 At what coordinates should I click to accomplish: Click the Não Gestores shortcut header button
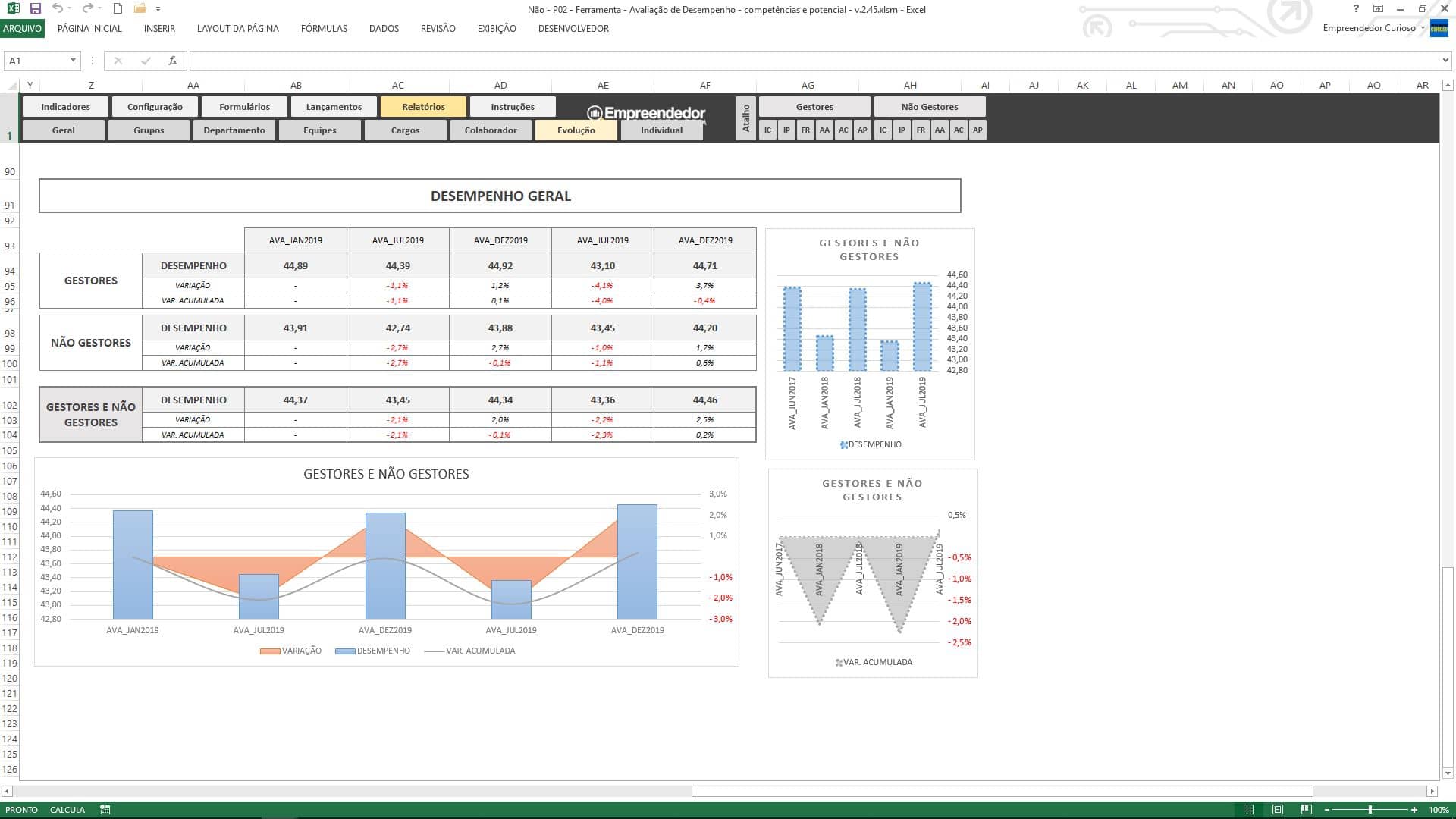click(x=930, y=107)
